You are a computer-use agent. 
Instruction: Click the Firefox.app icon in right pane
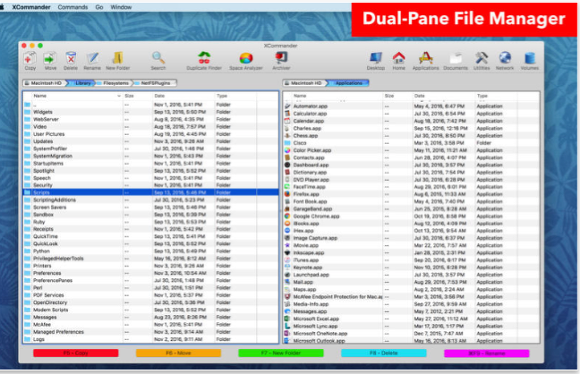(287, 194)
